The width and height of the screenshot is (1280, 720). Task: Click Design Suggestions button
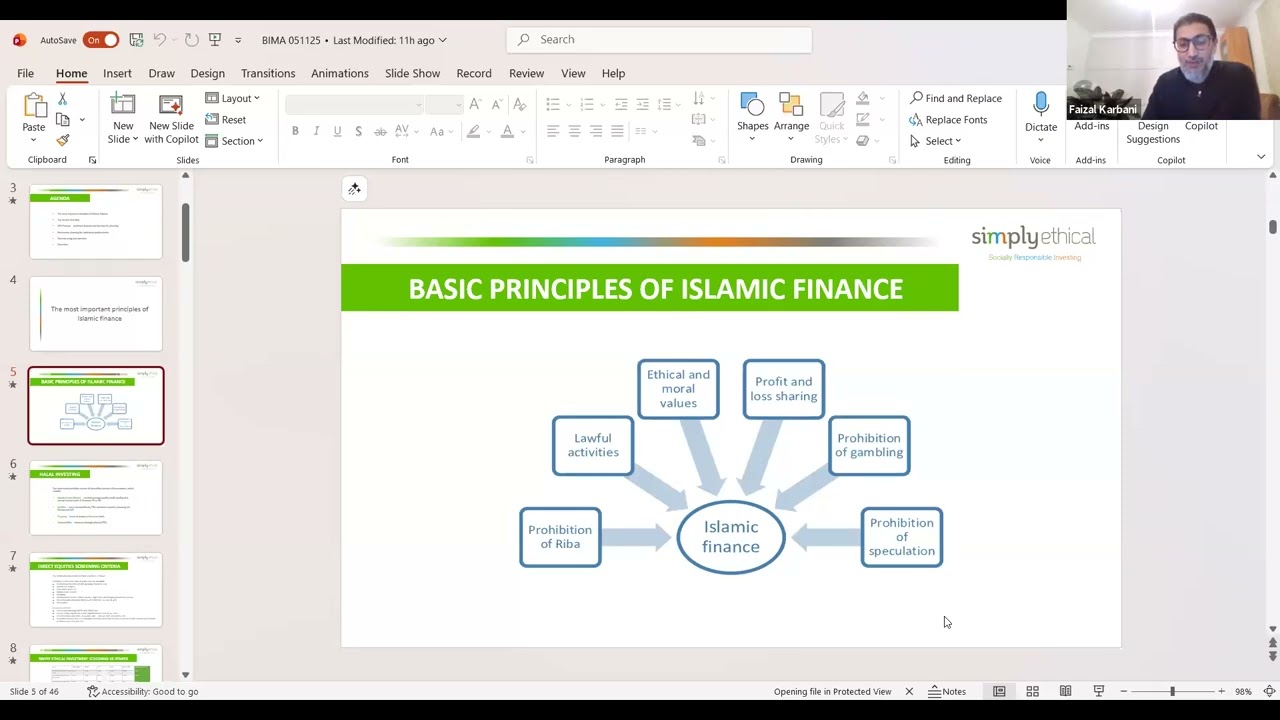pos(1153,132)
